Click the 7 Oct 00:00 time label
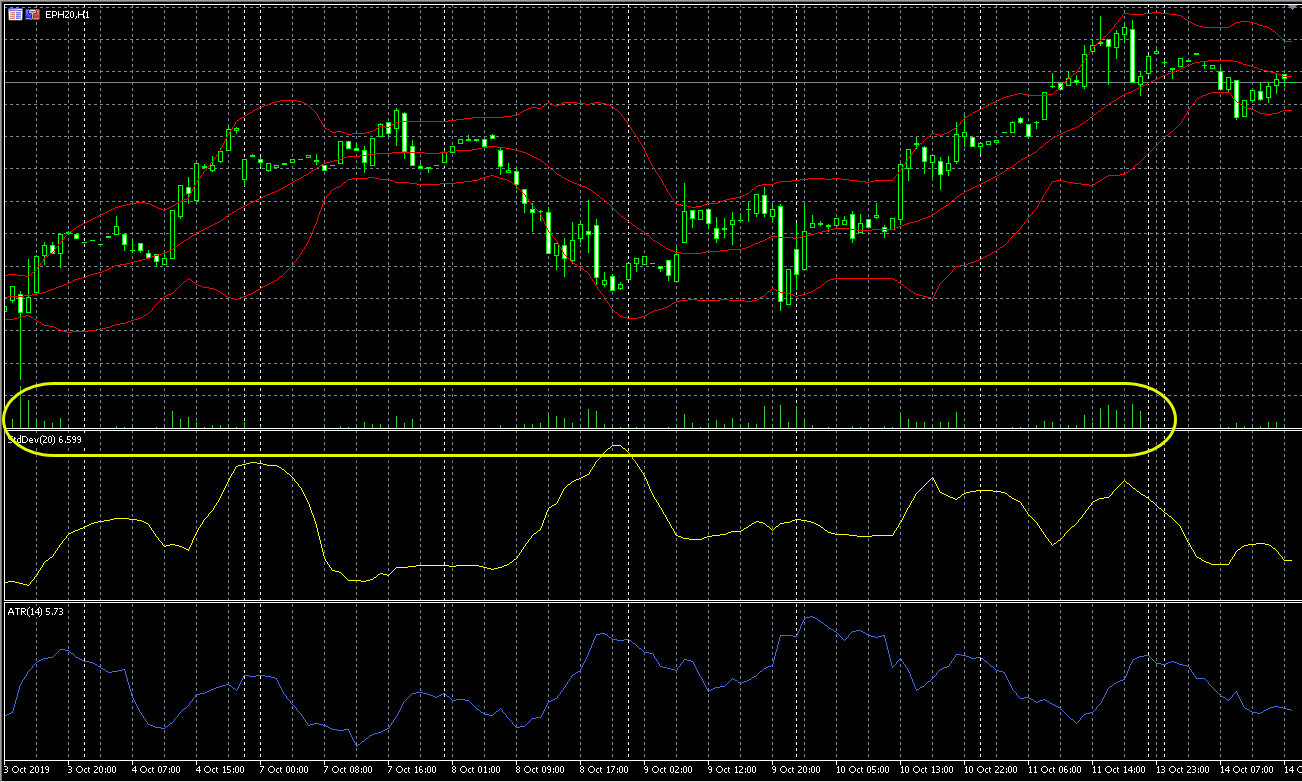 [x=284, y=770]
